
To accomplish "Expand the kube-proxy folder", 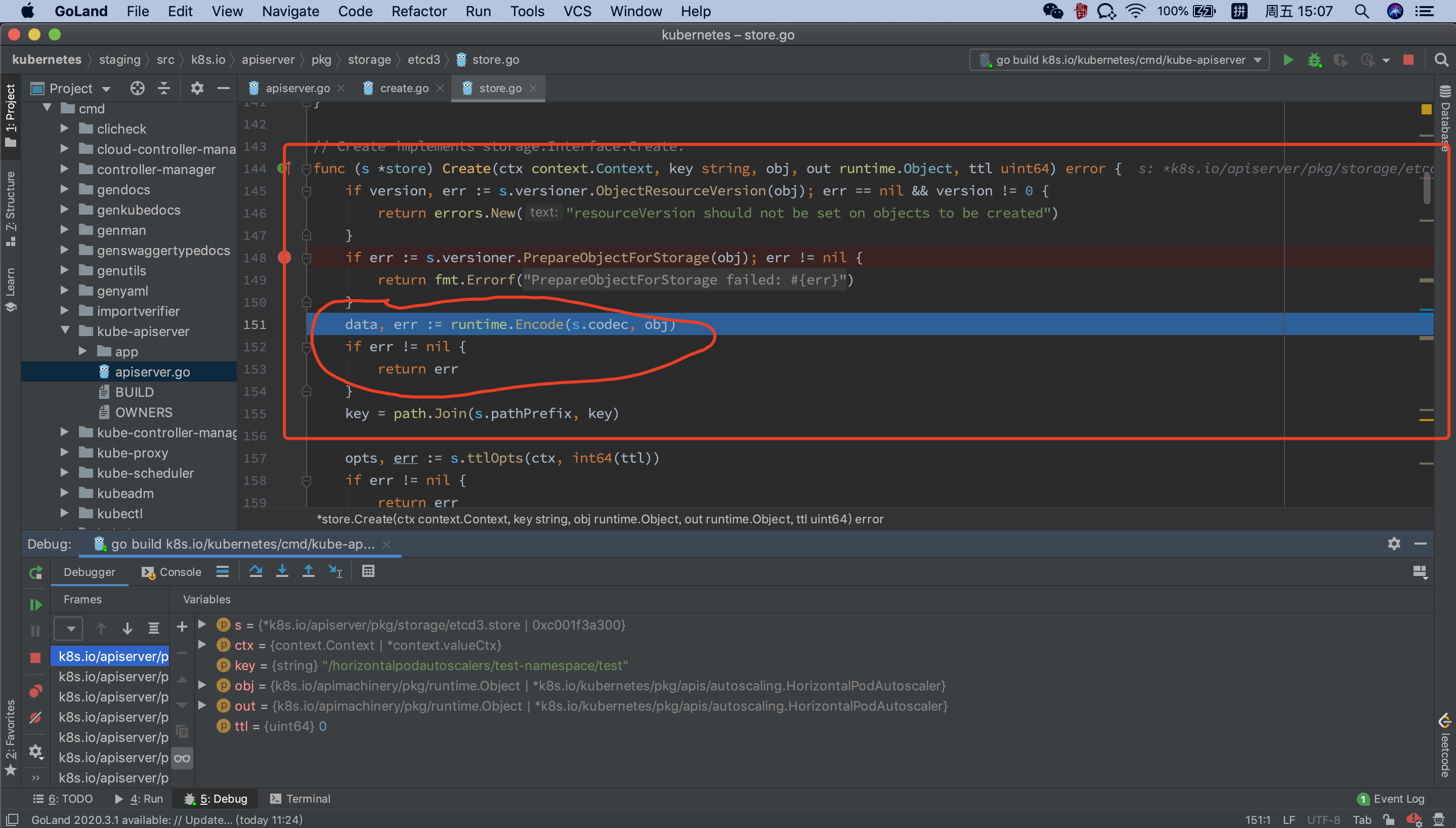I will [x=64, y=452].
